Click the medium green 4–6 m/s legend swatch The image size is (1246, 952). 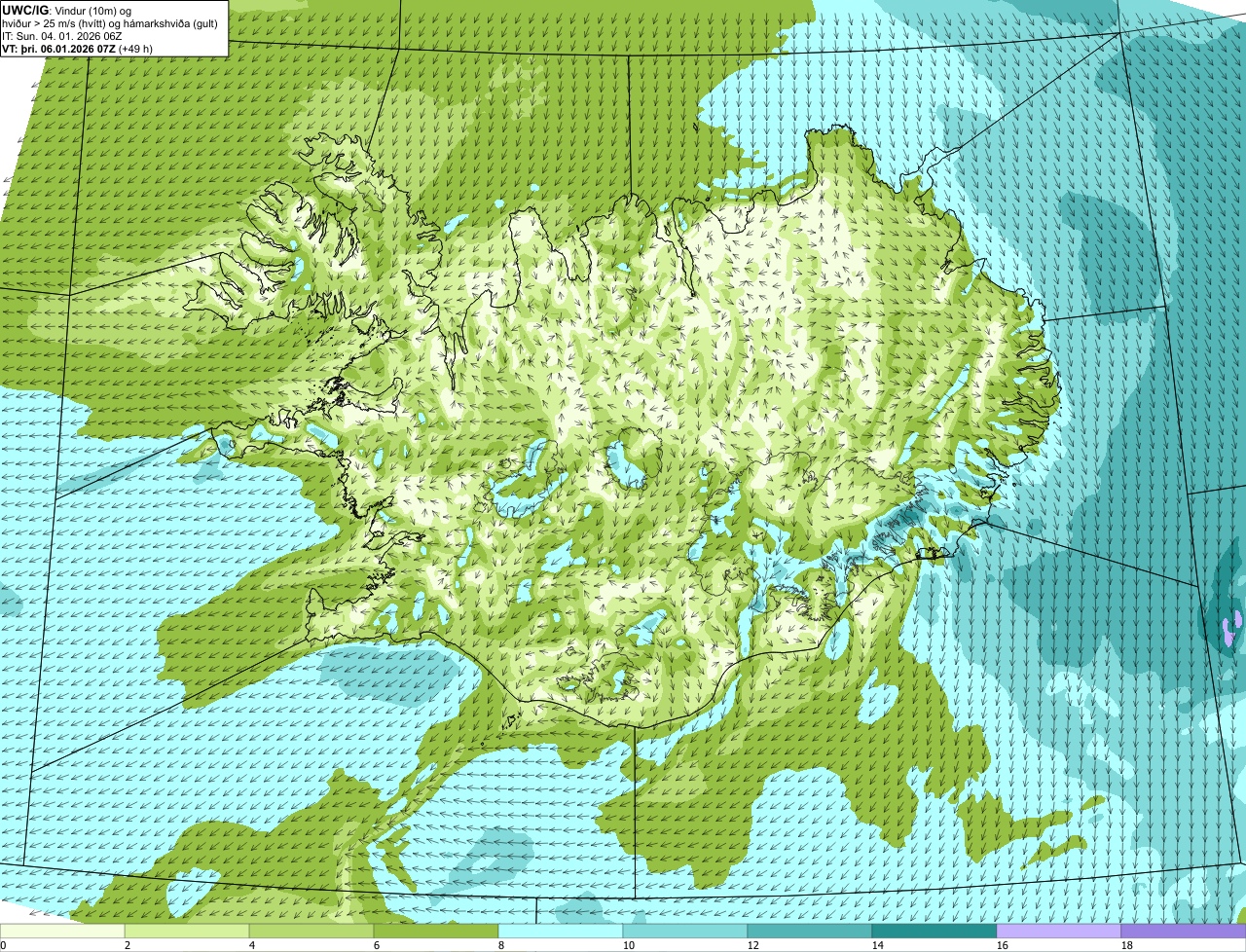311,931
